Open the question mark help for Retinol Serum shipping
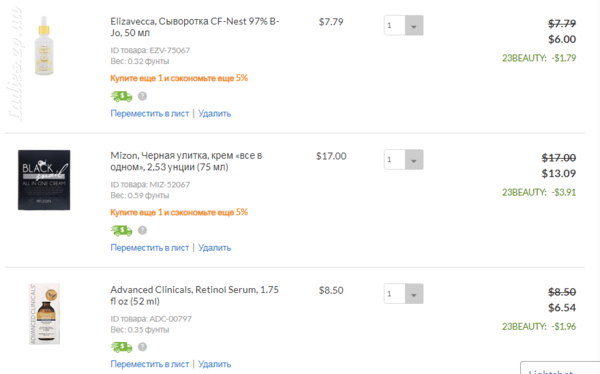The height and width of the screenshot is (374, 600). point(142,347)
